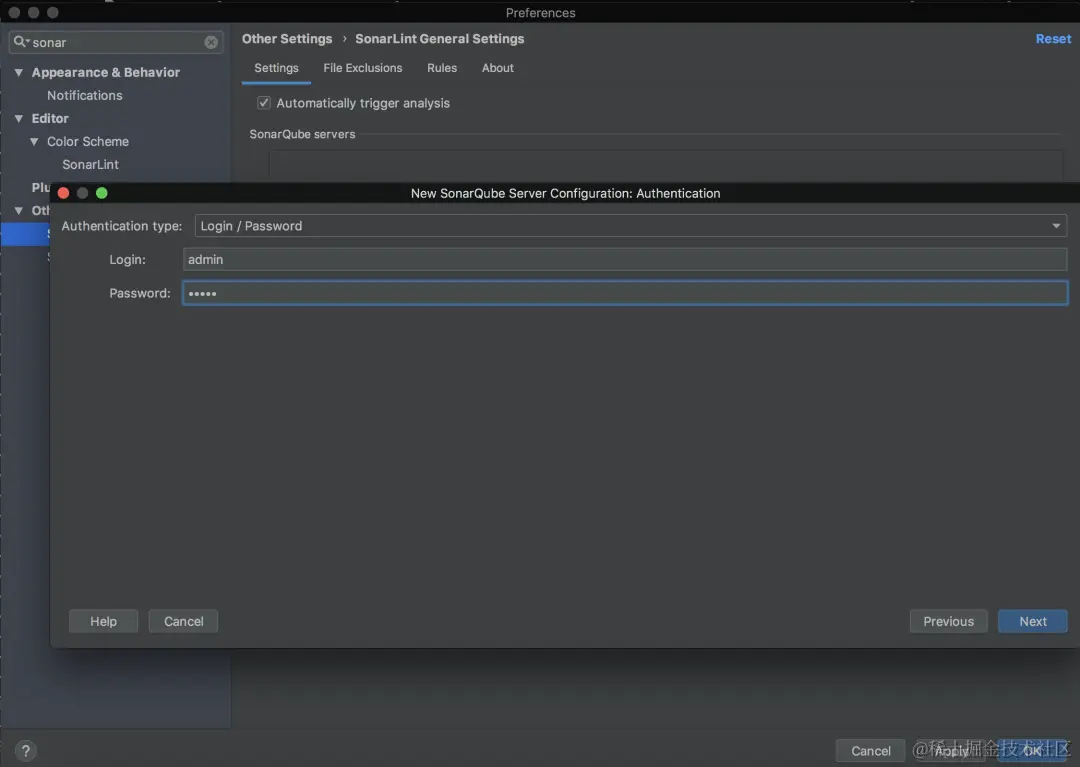Cancel the Preferences window

871,750
